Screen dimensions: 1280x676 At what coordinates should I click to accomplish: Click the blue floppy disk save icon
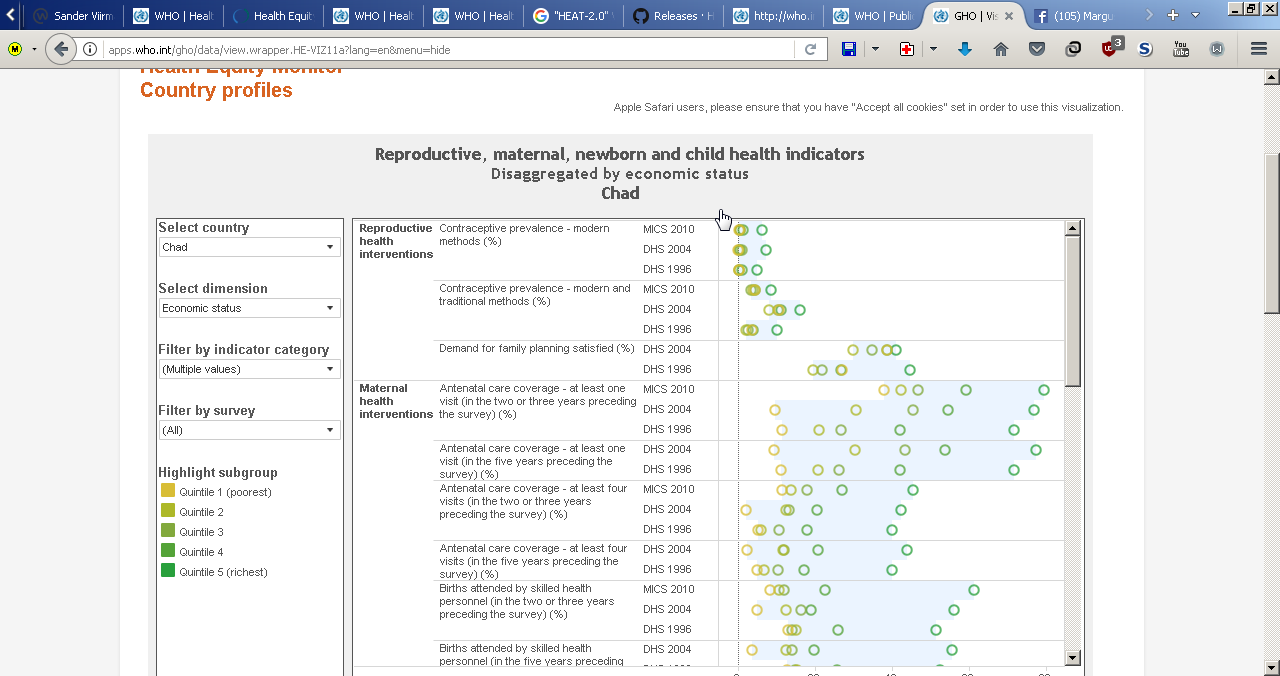pos(848,49)
